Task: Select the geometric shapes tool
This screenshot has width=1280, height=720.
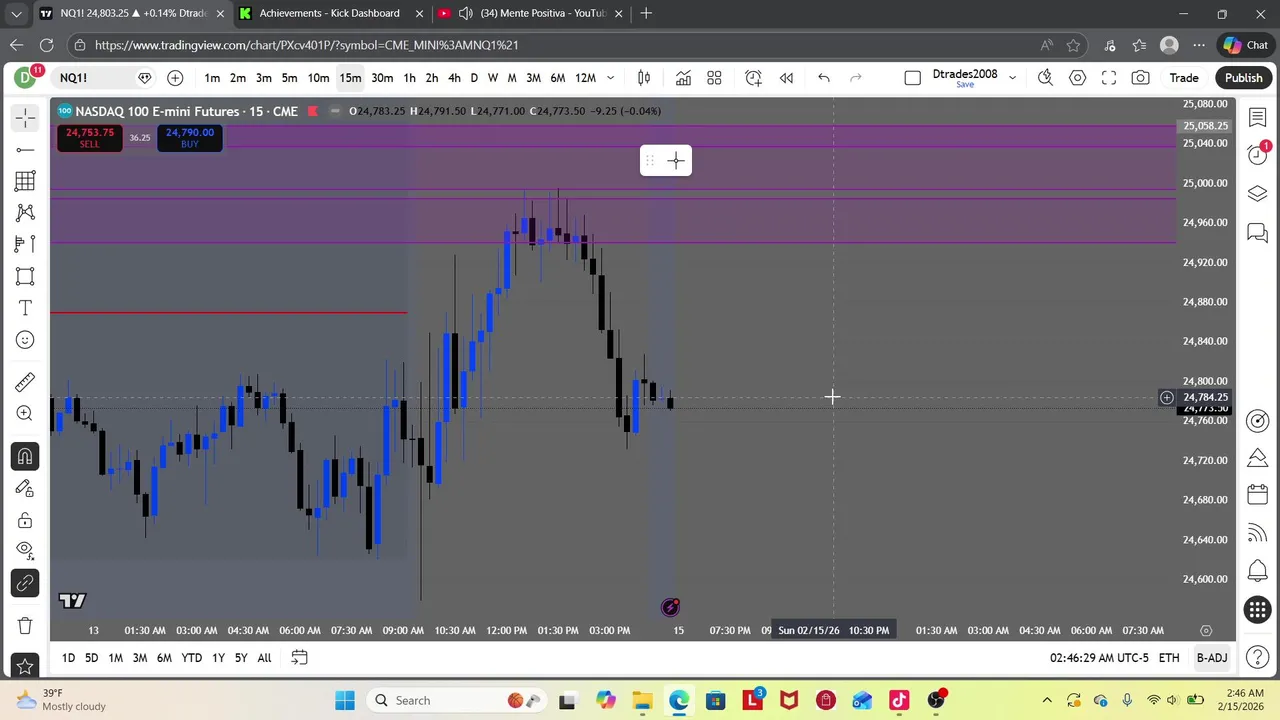Action: pyautogui.click(x=25, y=276)
